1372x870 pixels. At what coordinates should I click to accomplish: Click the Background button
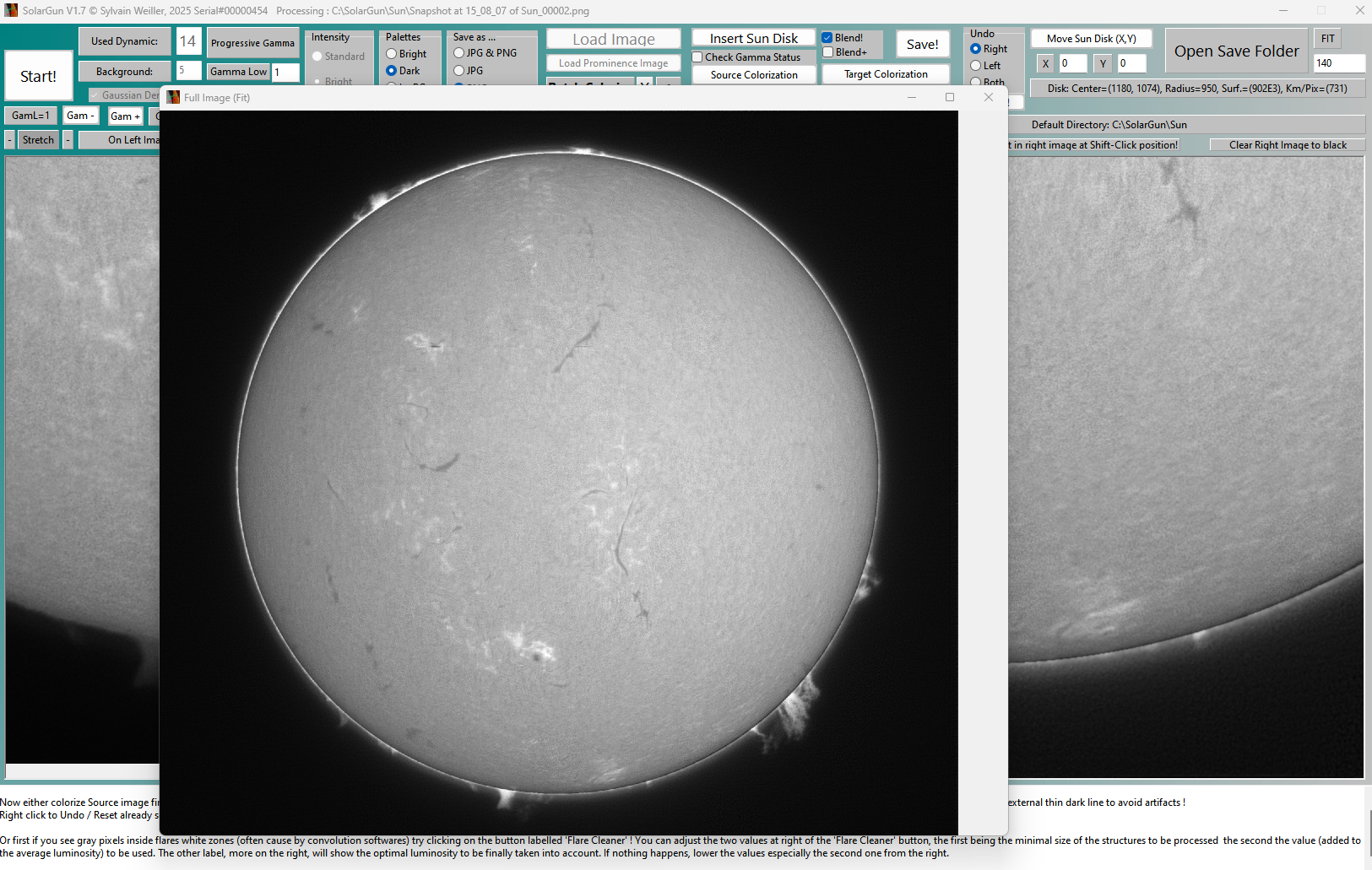coord(125,72)
